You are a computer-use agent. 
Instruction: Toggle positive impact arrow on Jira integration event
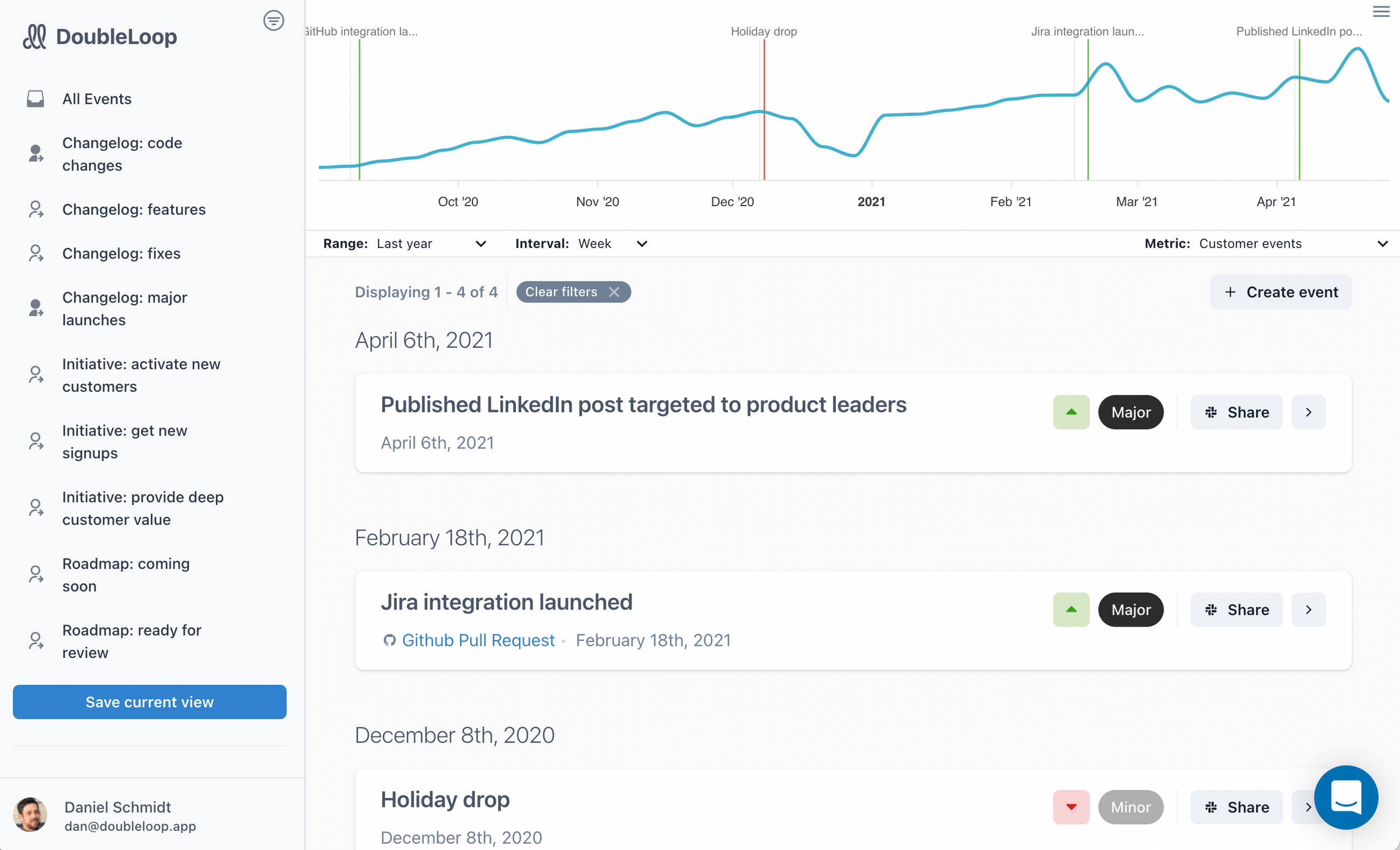(1070, 609)
